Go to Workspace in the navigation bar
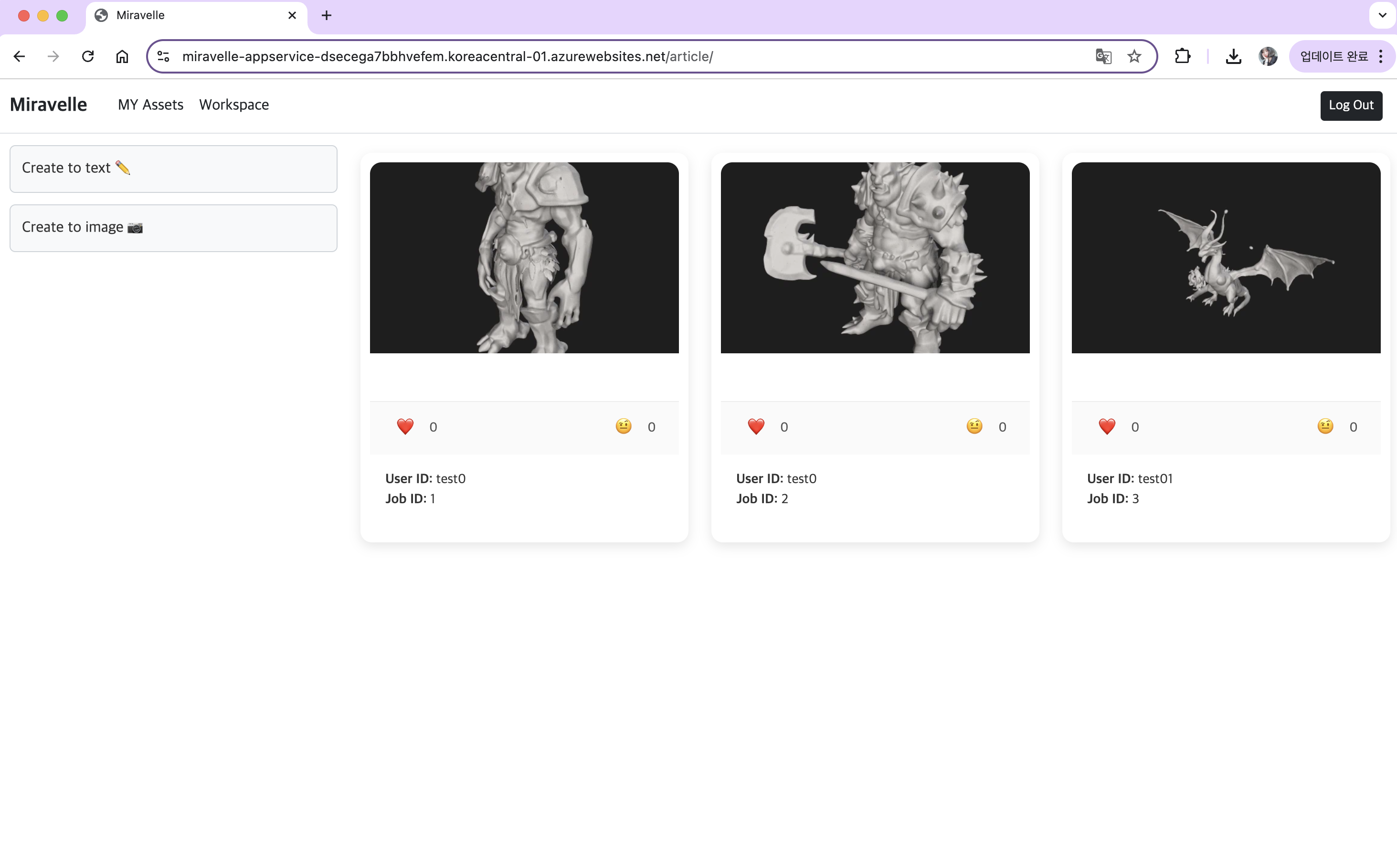Image resolution: width=1397 pixels, height=868 pixels. coord(234,105)
